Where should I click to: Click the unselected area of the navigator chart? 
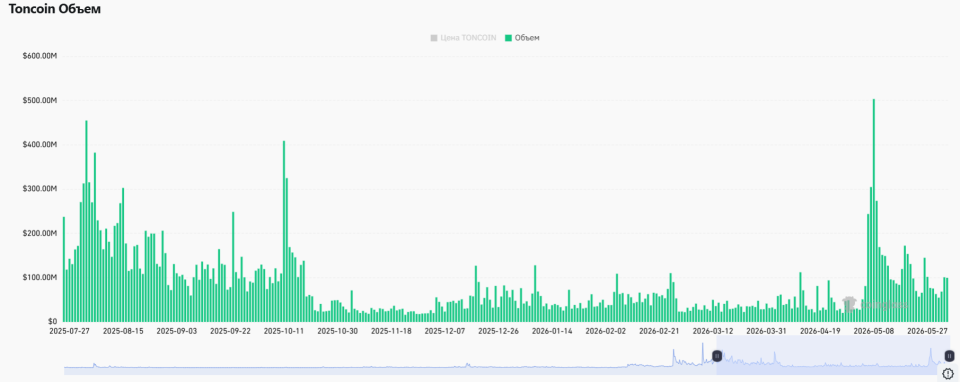390,355
